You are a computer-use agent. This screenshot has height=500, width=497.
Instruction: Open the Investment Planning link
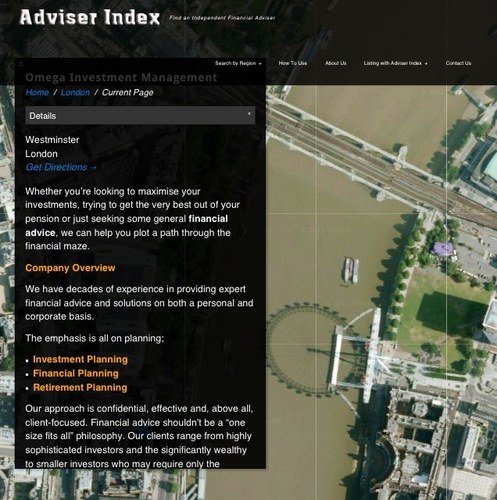pos(80,359)
